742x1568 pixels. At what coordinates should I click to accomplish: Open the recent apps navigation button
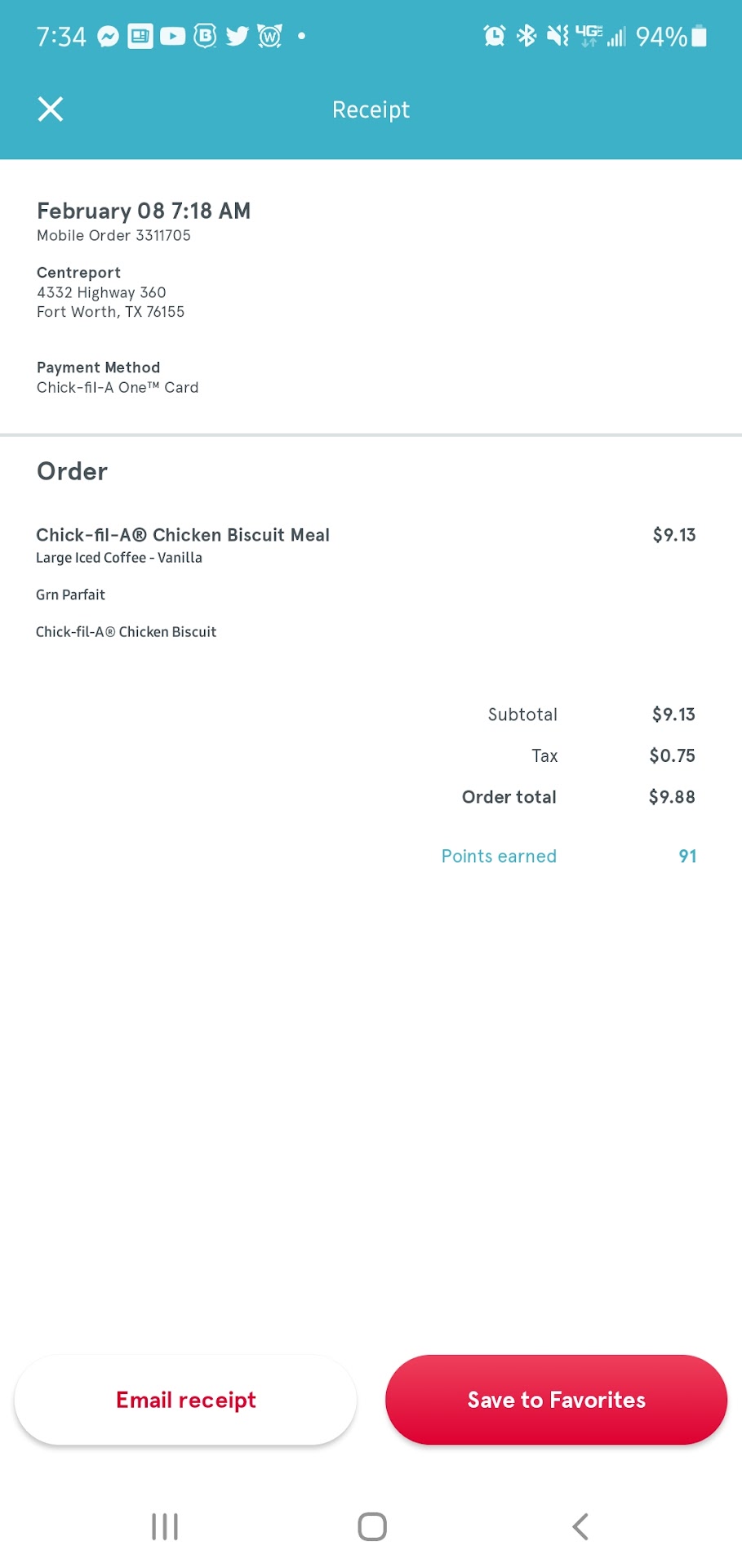click(165, 1526)
